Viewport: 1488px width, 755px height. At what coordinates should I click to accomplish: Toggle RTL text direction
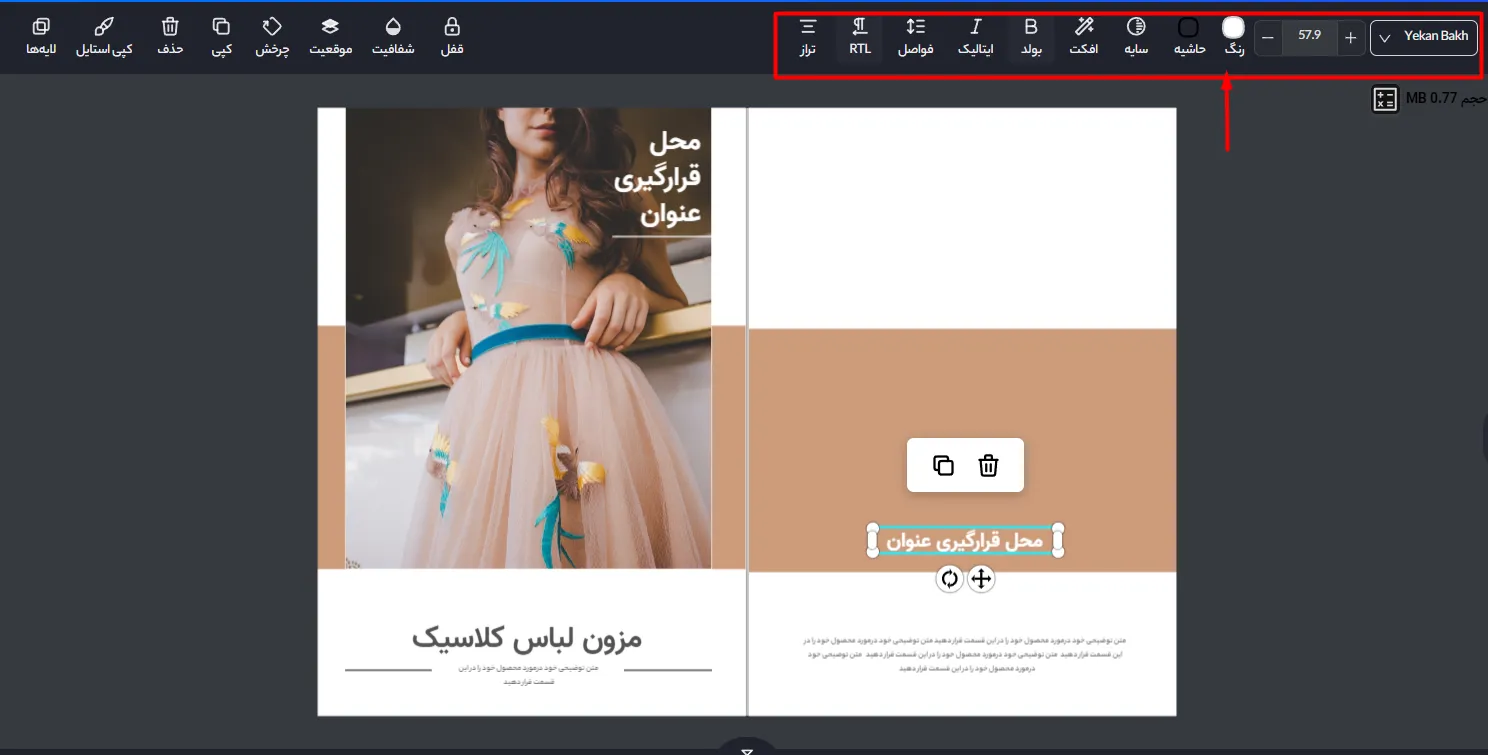(x=860, y=37)
